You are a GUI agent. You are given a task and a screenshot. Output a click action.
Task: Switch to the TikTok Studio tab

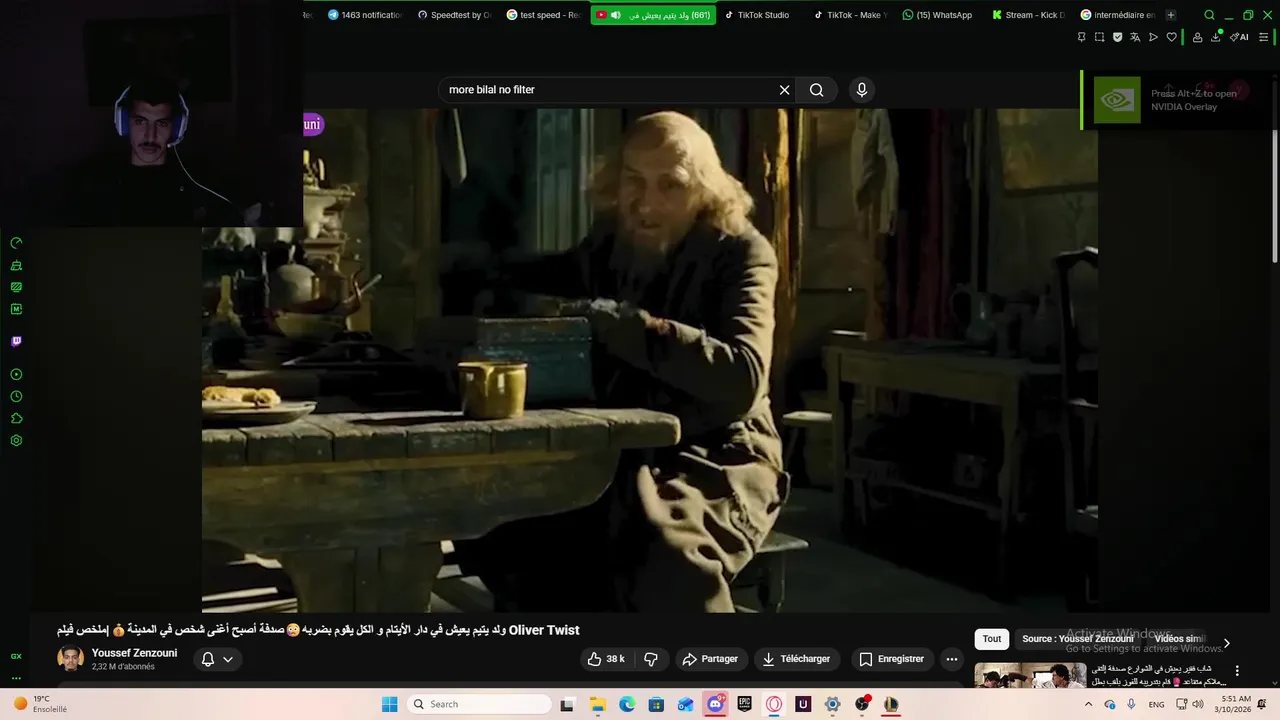point(757,15)
